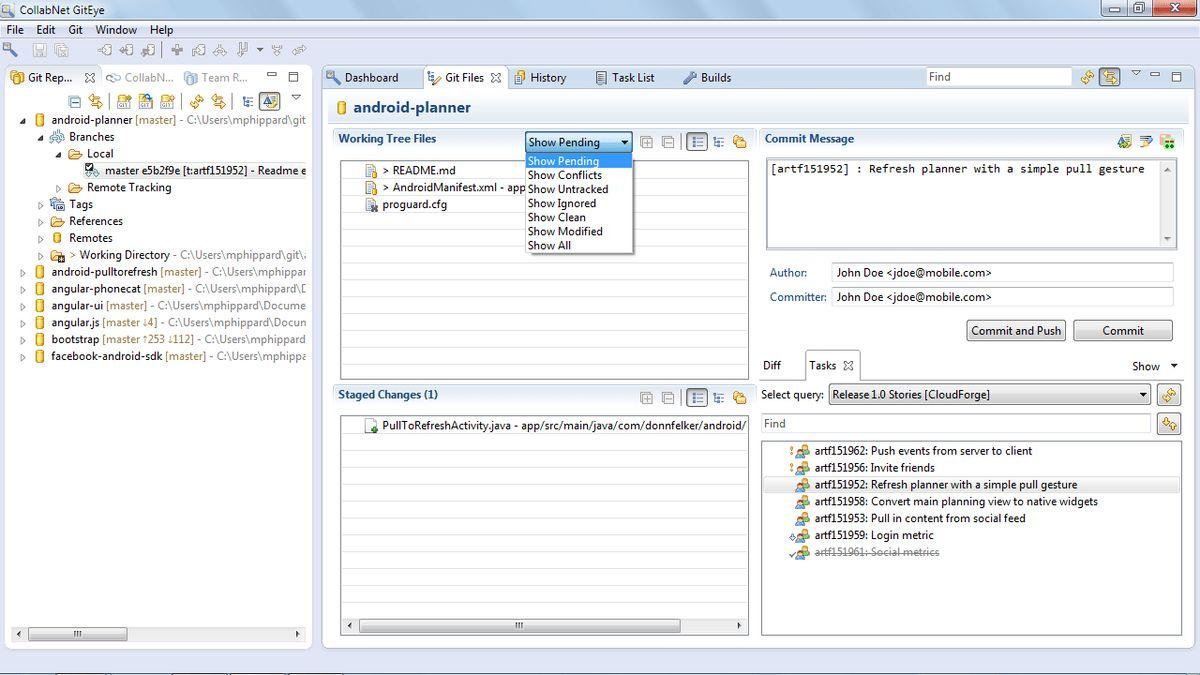Refresh the Release 1.0 Stories query
This screenshot has height=675, width=1200.
[1168, 395]
